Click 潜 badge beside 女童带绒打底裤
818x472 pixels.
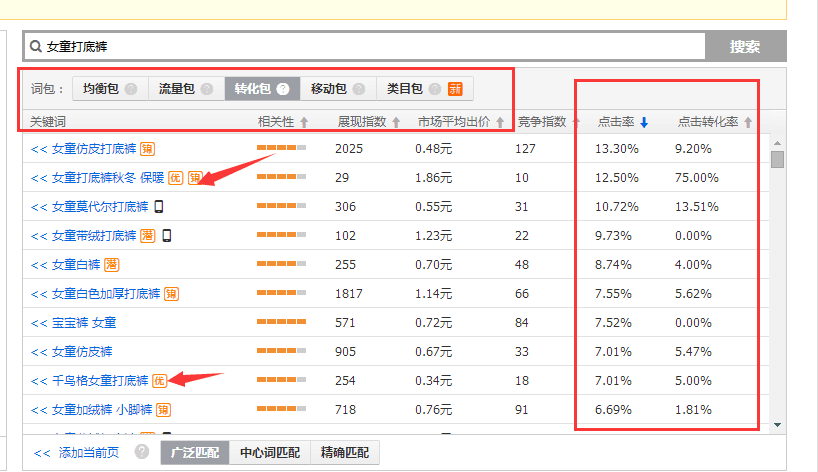(x=148, y=236)
